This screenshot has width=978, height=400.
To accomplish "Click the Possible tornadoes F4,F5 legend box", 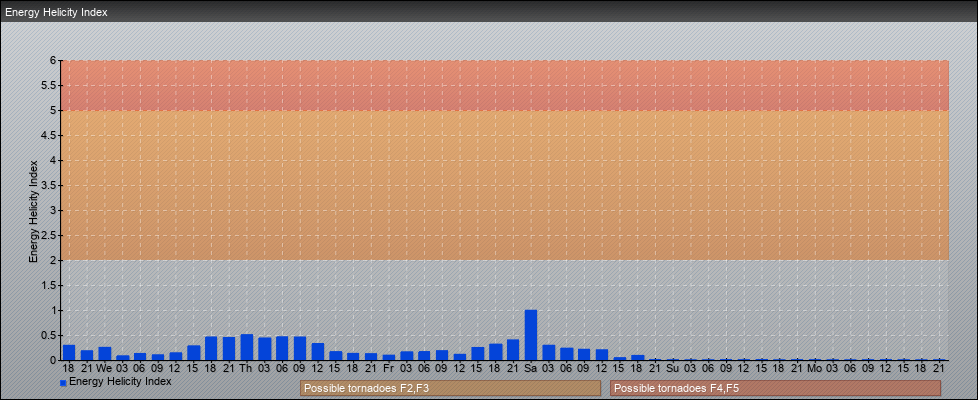I will pos(775,388).
